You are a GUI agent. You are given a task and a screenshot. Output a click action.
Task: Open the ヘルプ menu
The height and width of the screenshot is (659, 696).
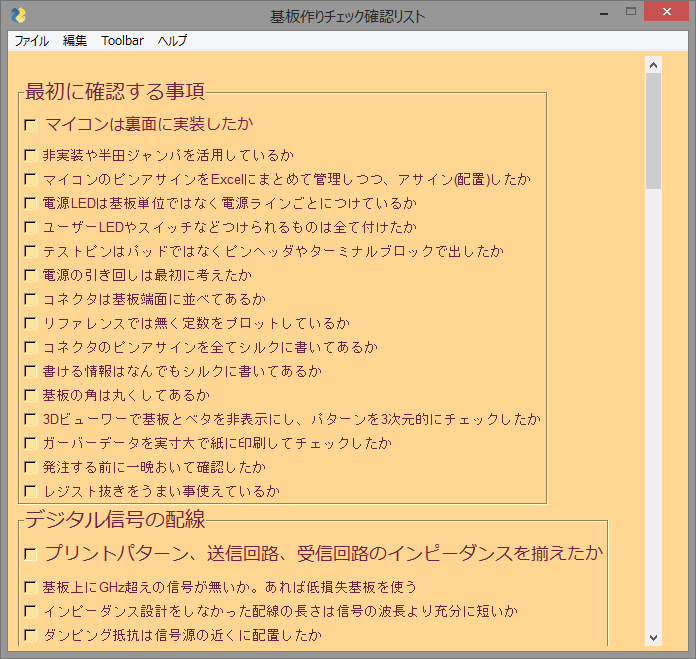[172, 41]
